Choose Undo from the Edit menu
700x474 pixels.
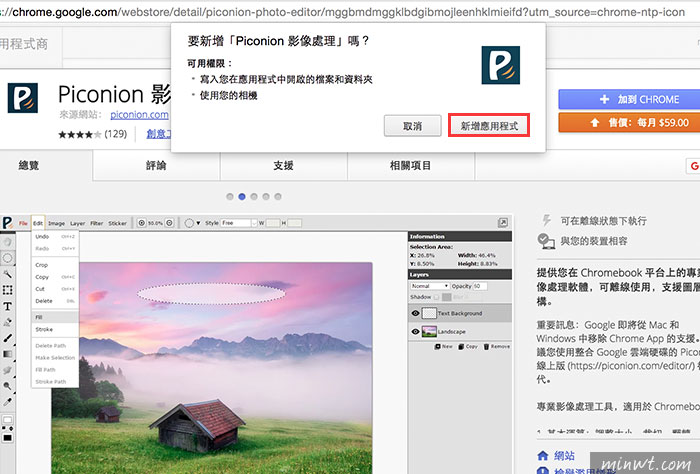click(x=55, y=237)
